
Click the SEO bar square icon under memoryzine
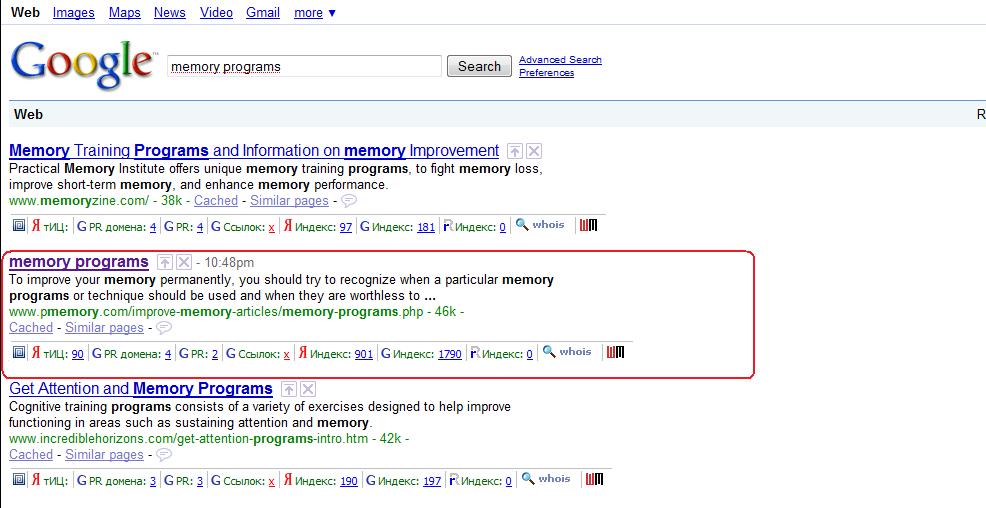click(19, 226)
